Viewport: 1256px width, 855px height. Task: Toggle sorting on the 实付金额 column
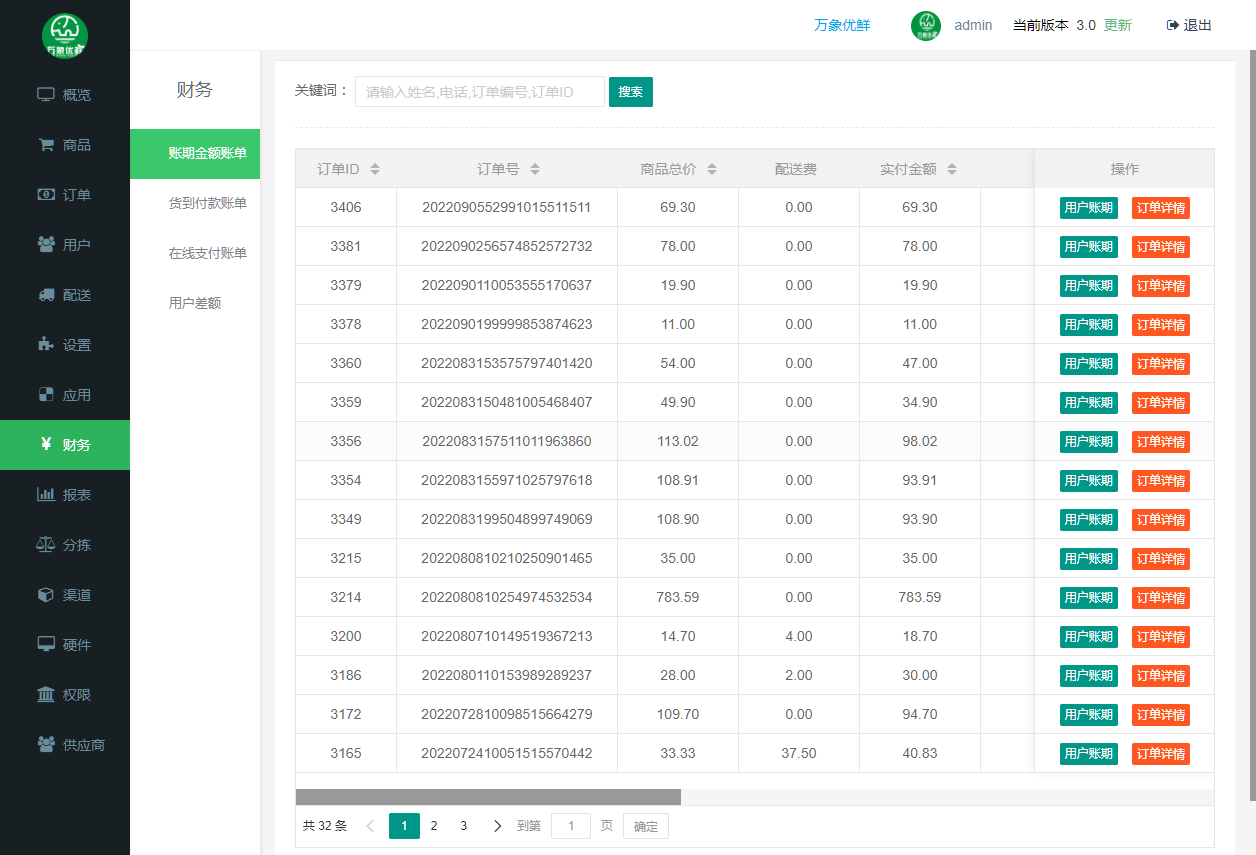952,169
